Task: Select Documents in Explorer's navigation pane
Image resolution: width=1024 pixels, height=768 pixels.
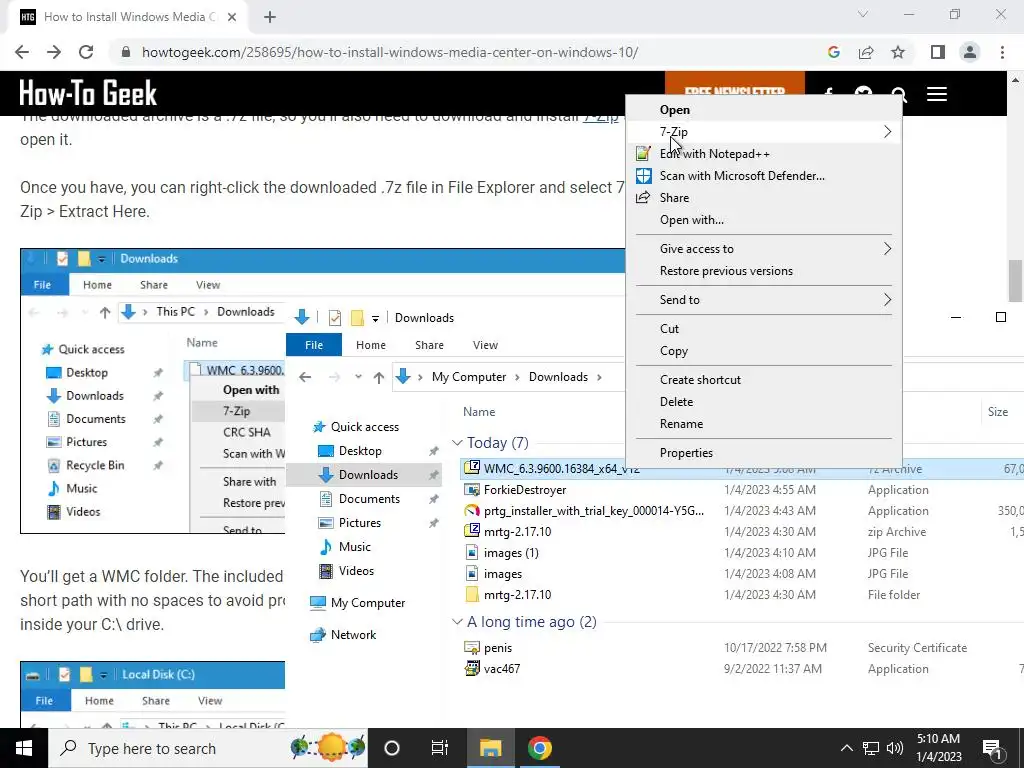Action: click(369, 498)
